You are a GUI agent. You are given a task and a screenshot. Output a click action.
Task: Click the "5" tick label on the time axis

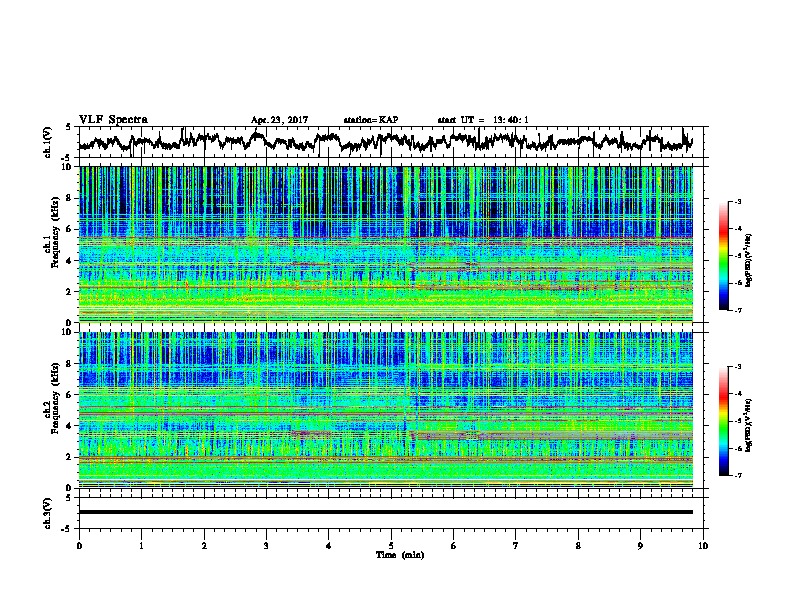(x=391, y=546)
